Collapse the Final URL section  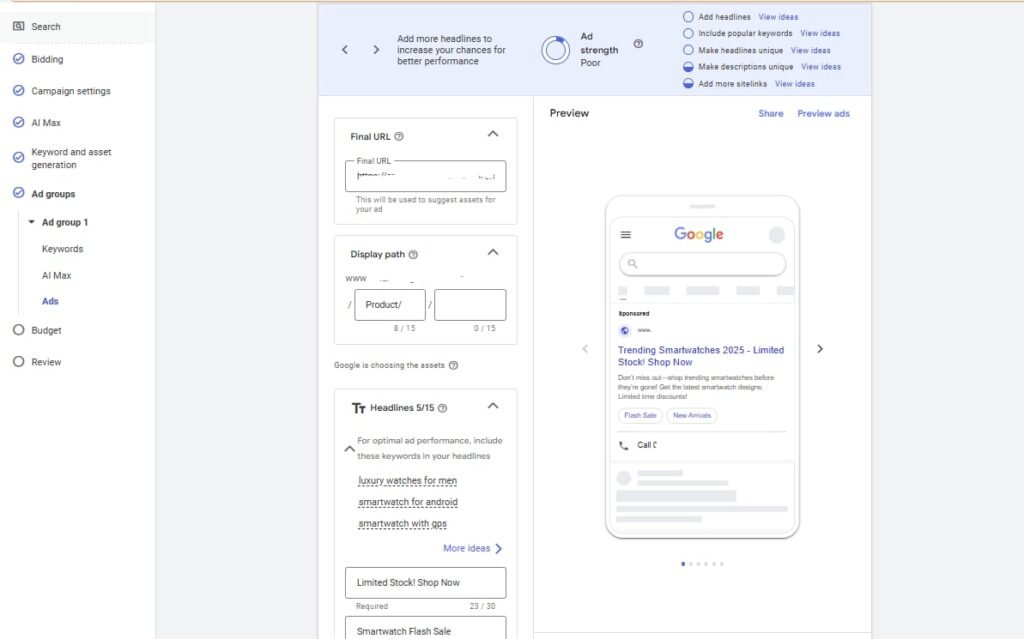[x=492, y=134]
